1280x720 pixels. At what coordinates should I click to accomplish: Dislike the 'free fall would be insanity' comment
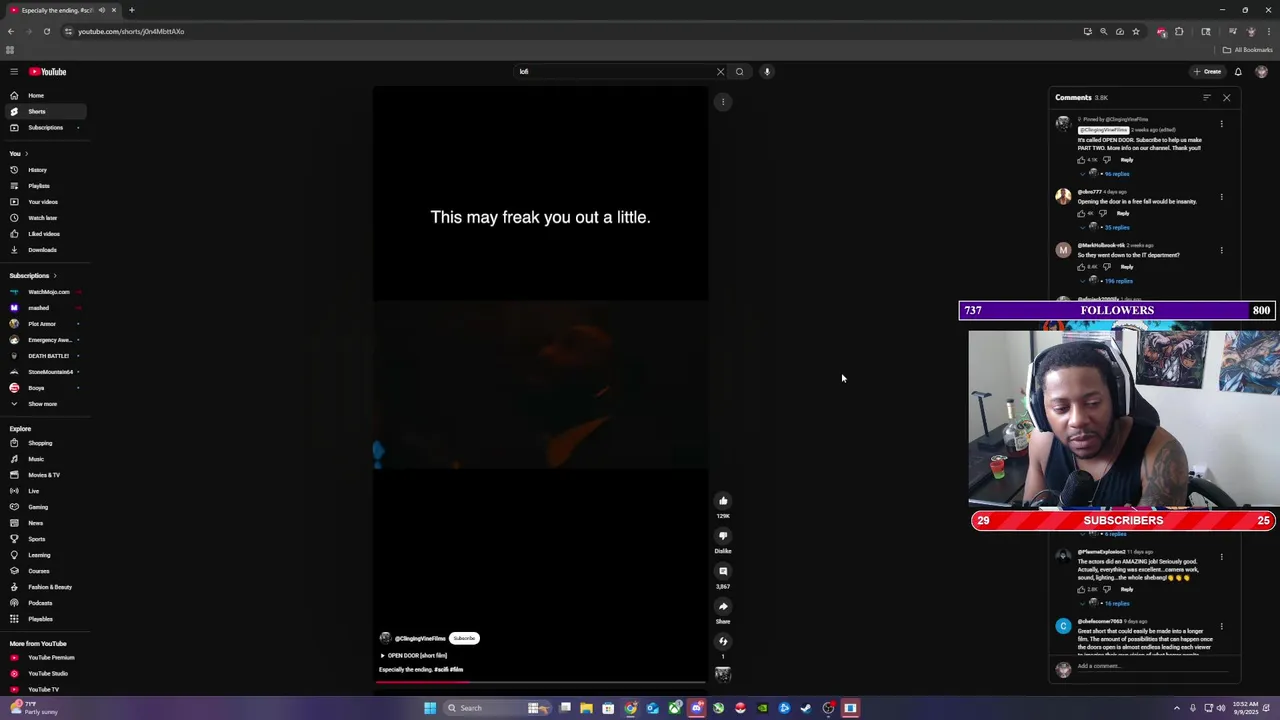(x=1103, y=213)
